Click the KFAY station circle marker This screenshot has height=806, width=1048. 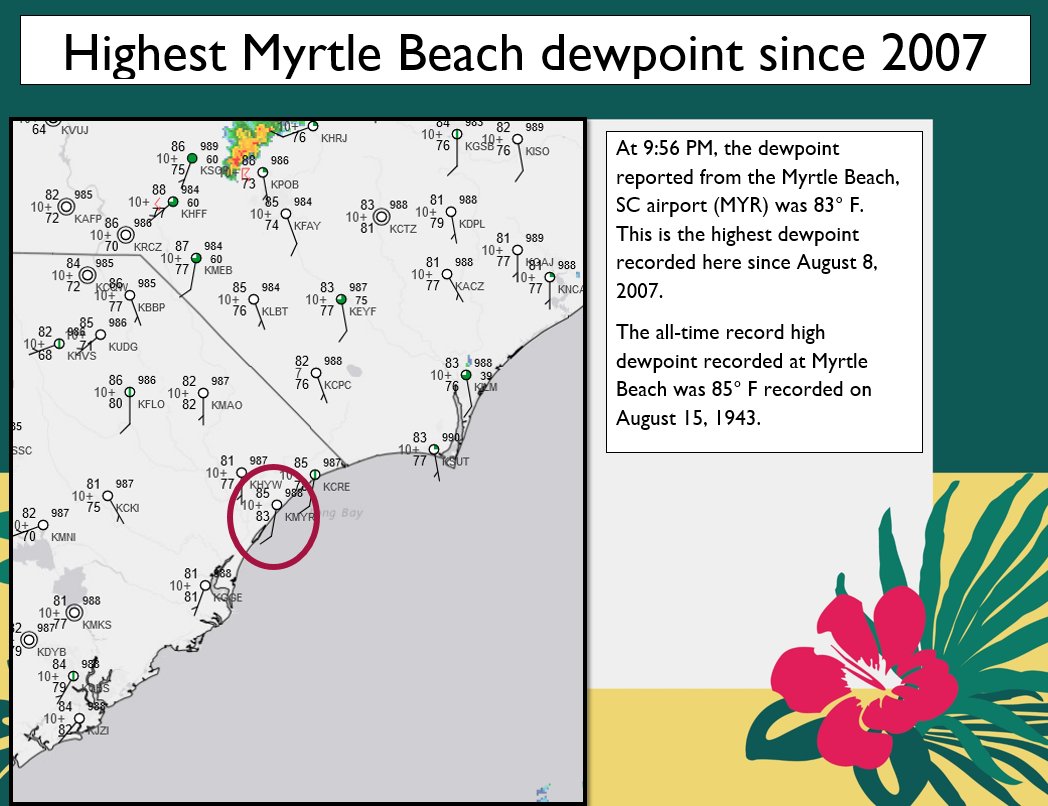tap(286, 214)
